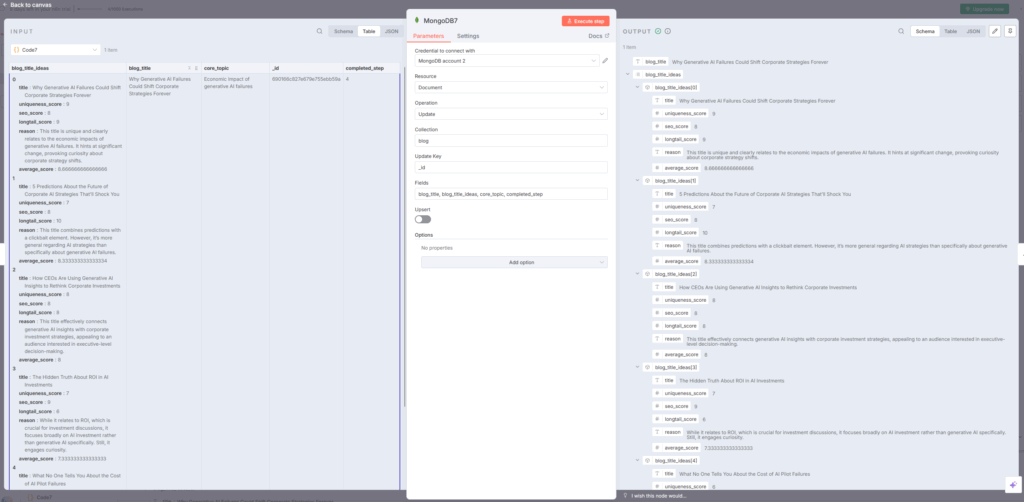Edit credential using pencil icon beside MongoDB account
The width and height of the screenshot is (1024, 502).
[x=604, y=61]
